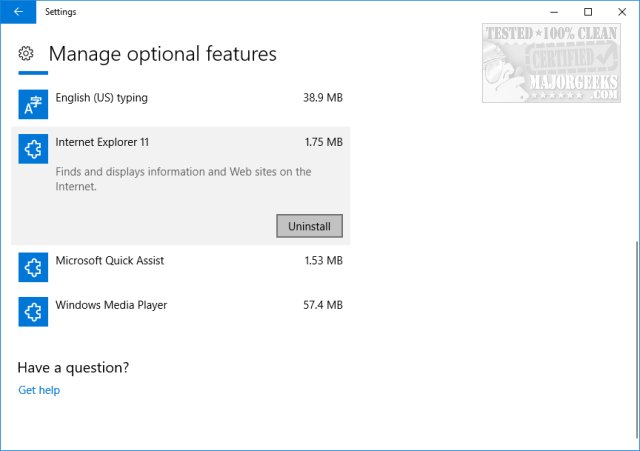The width and height of the screenshot is (640, 451).
Task: Click the 57.4 MB size value
Action: pyautogui.click(x=323, y=305)
